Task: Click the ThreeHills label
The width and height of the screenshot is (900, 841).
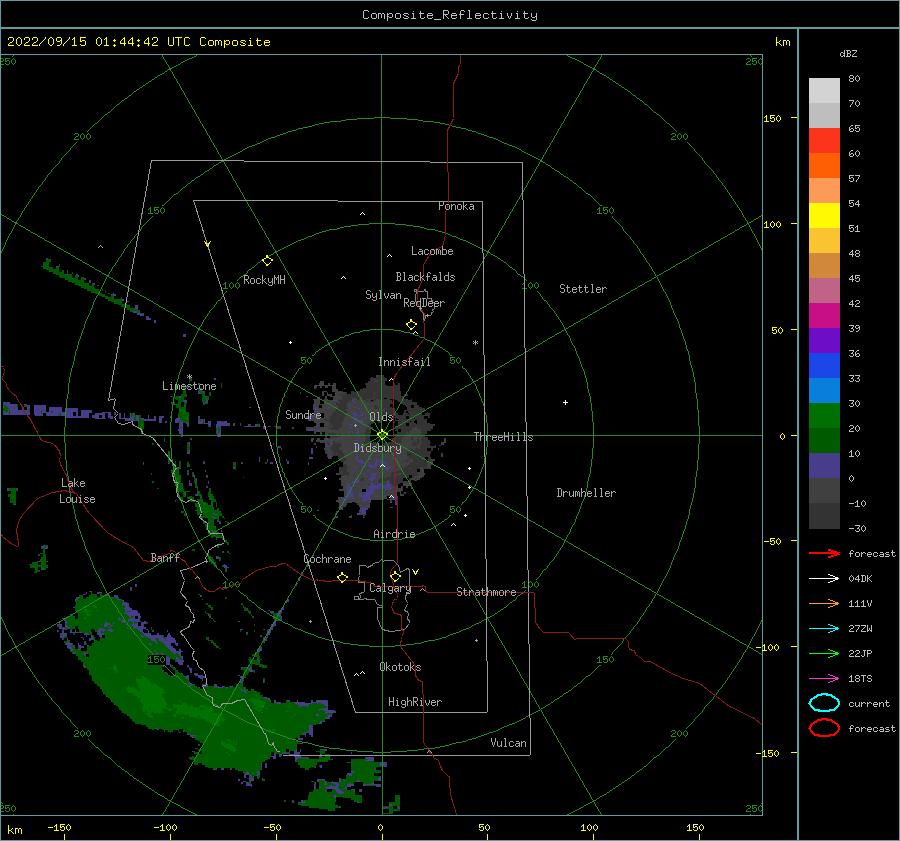Action: [x=503, y=437]
